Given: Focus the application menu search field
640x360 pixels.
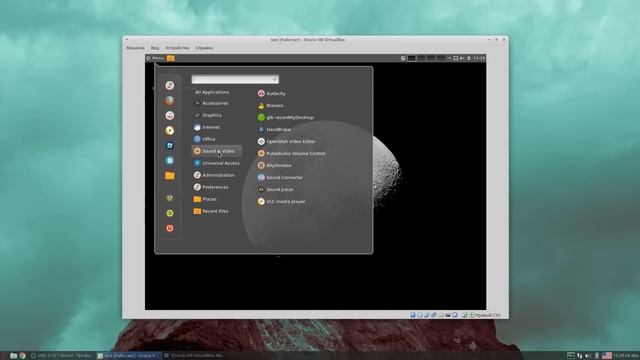Looking at the screenshot, I should (x=235, y=79).
